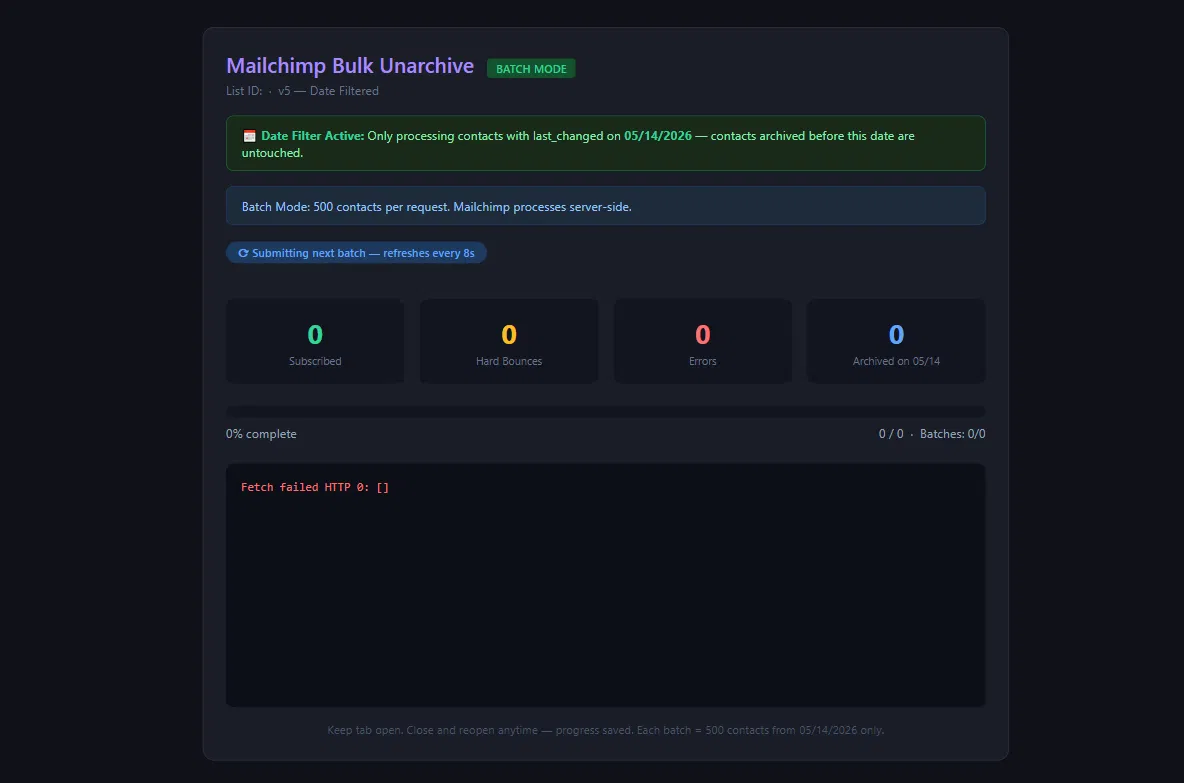Click the Fetch failed HTTP 0 log line
This screenshot has height=783, width=1184.
tap(315, 487)
